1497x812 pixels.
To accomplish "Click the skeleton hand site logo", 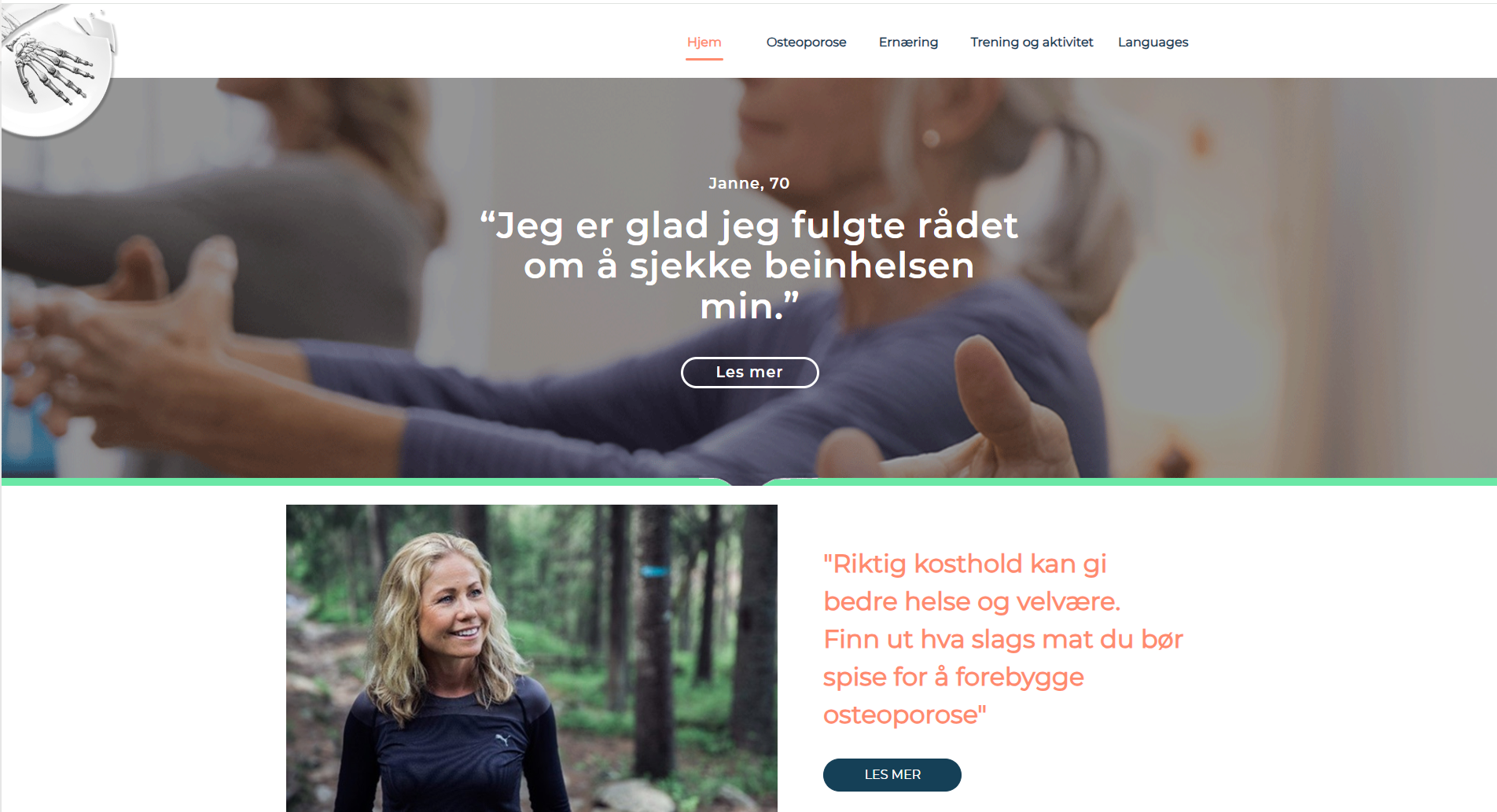I will click(x=57, y=71).
